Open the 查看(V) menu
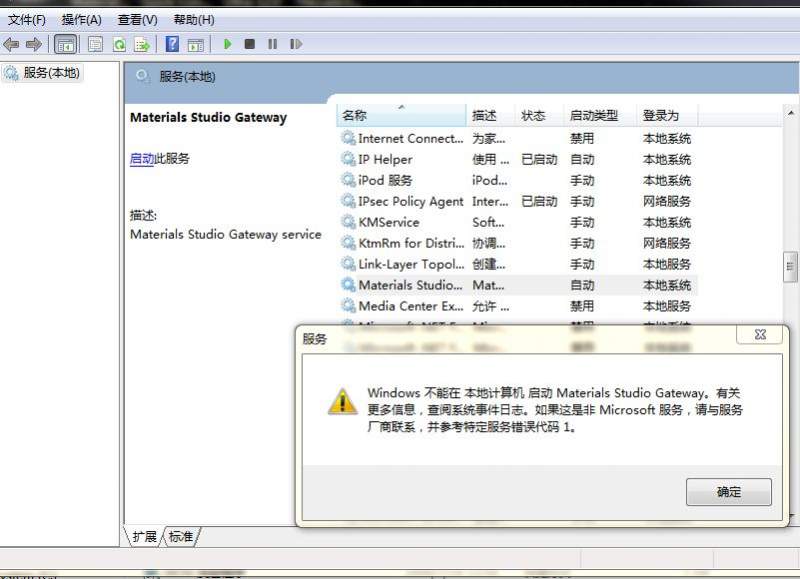 pos(137,20)
